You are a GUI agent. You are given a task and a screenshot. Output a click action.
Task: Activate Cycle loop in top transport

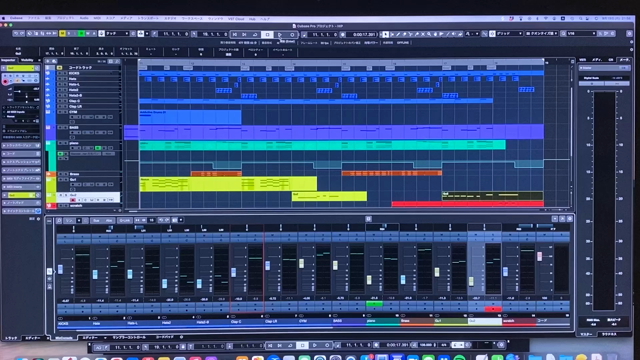point(255,35)
